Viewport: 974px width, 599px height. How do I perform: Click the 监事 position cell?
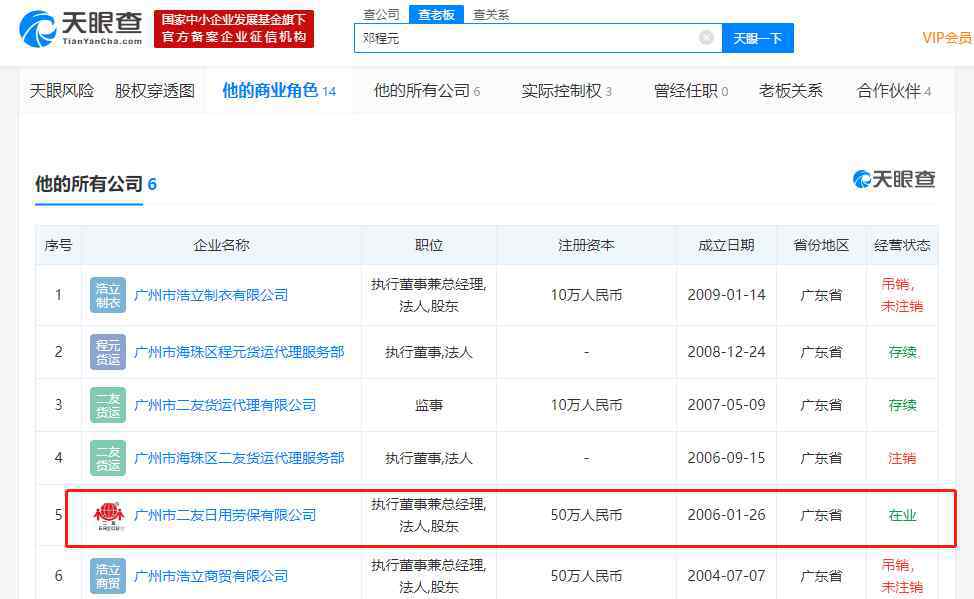429,405
